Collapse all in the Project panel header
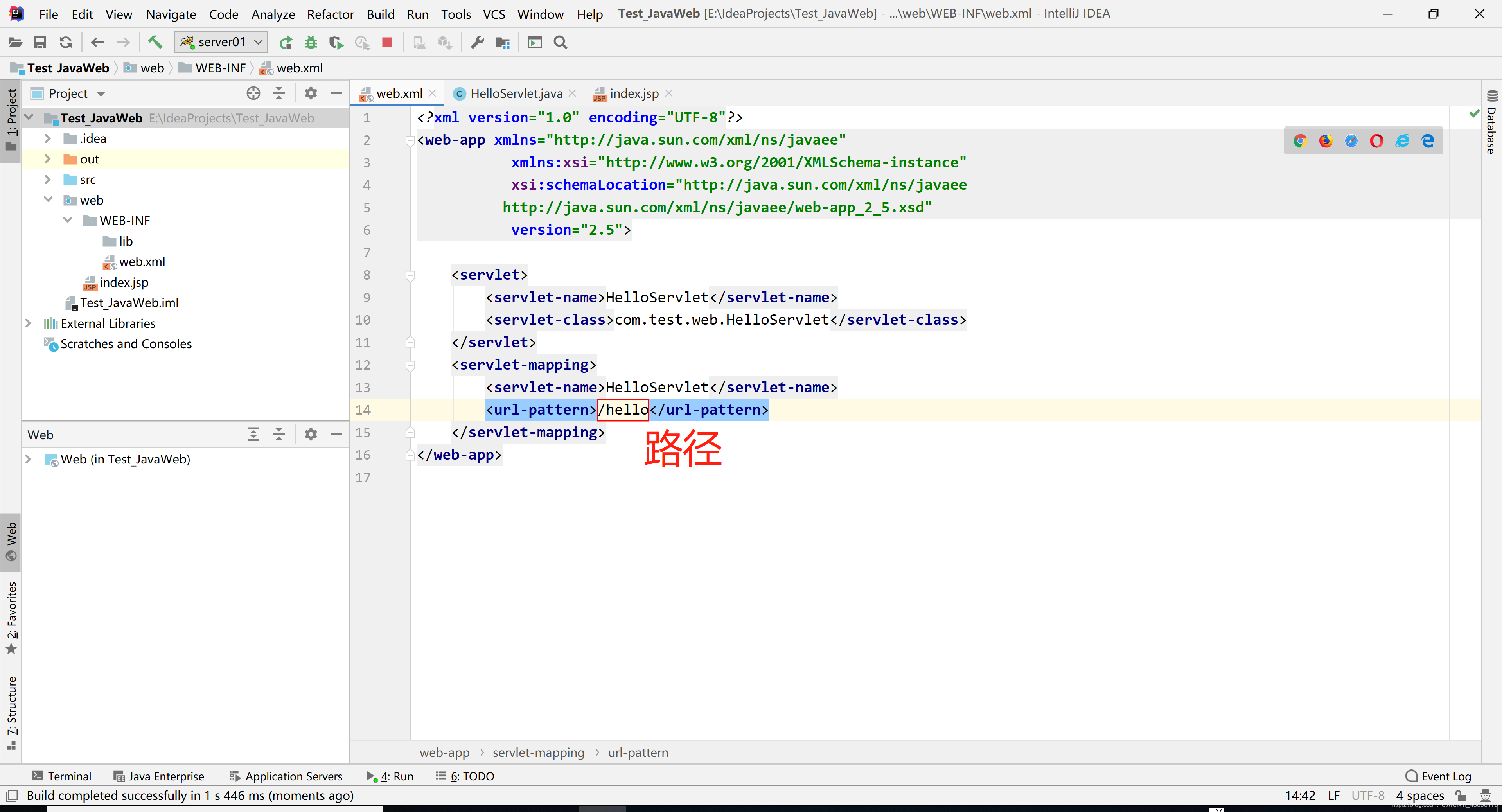 click(x=279, y=93)
